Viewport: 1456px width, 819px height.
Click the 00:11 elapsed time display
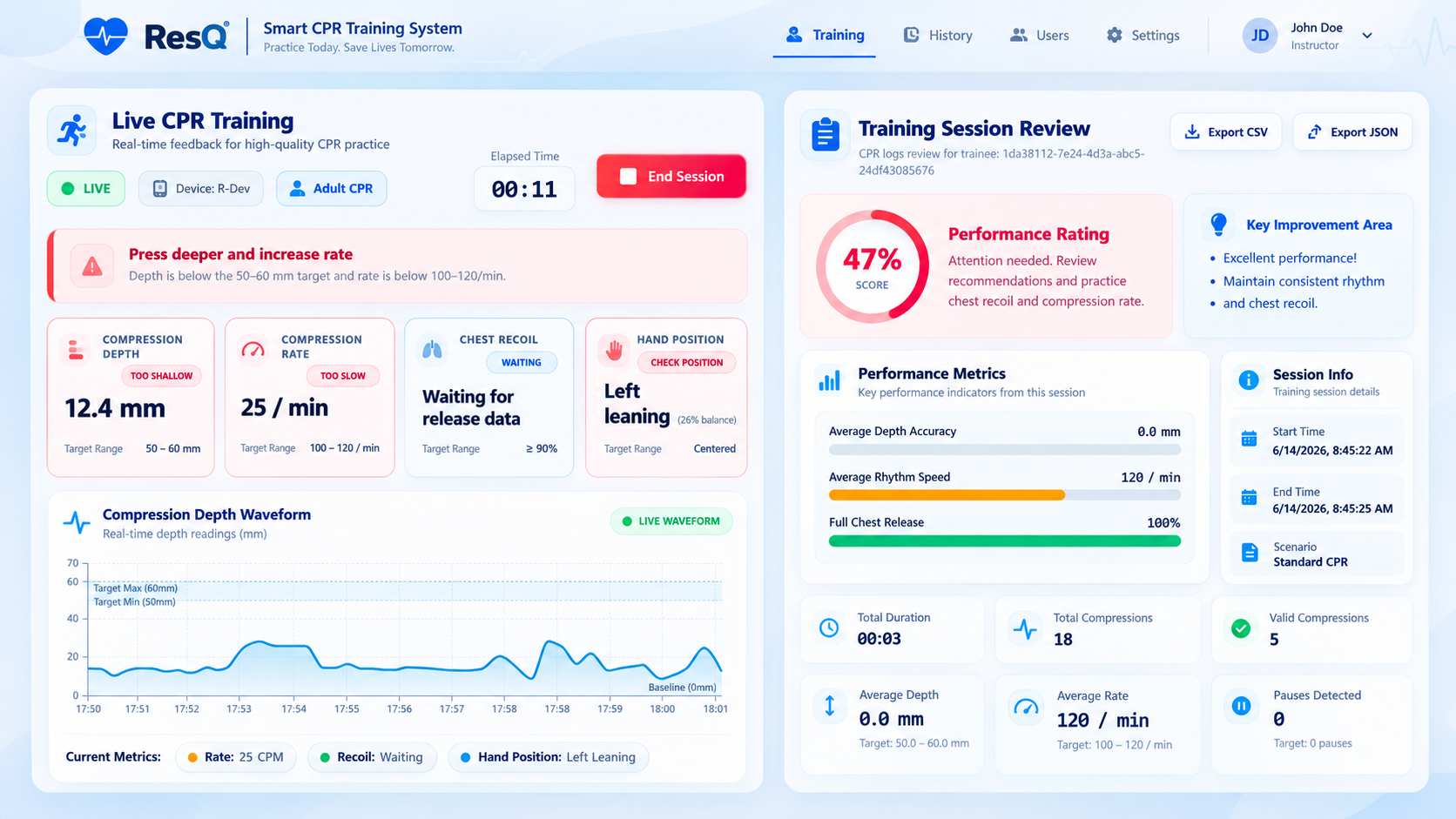point(524,189)
